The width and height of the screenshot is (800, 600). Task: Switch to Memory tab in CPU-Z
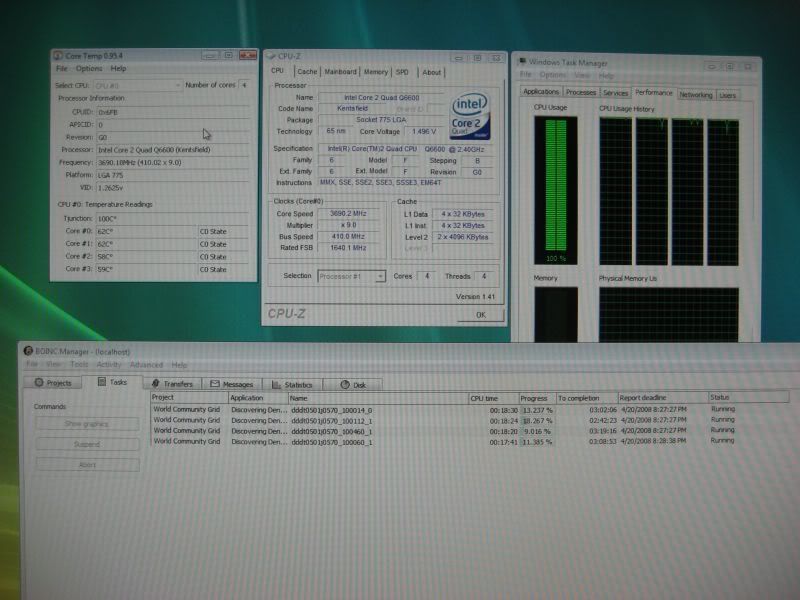(376, 72)
